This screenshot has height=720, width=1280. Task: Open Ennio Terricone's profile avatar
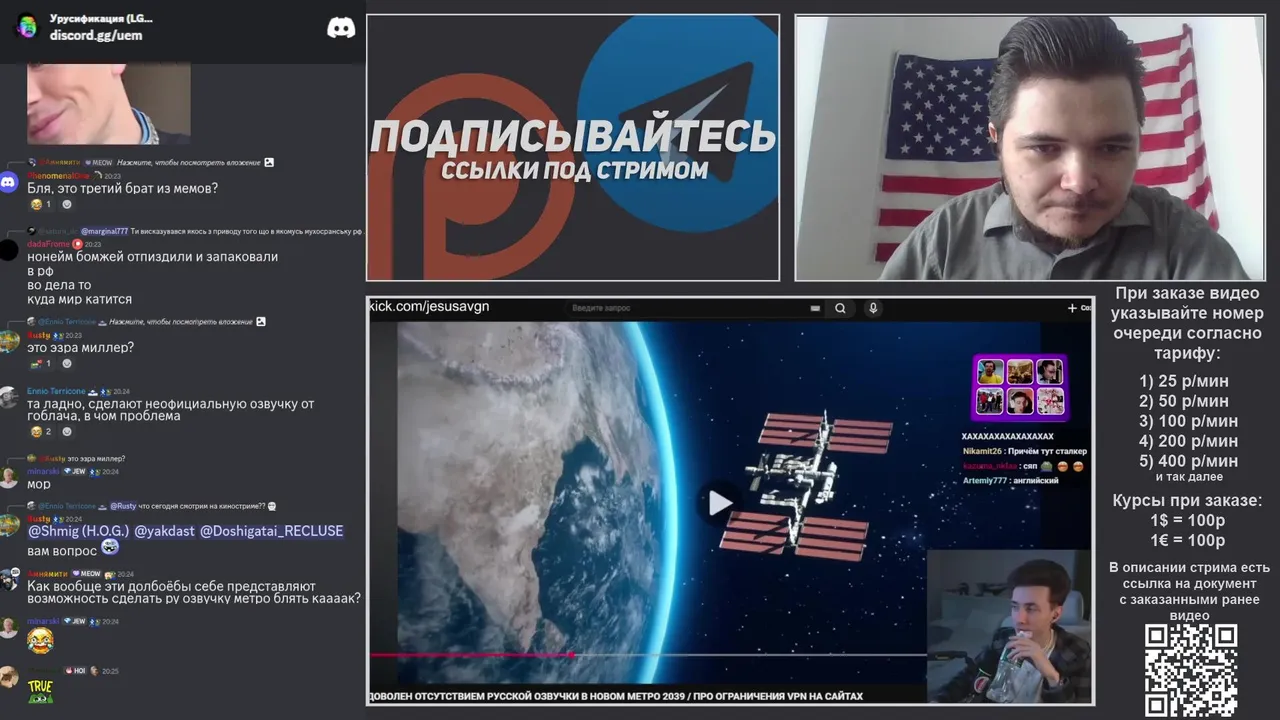click(9, 398)
